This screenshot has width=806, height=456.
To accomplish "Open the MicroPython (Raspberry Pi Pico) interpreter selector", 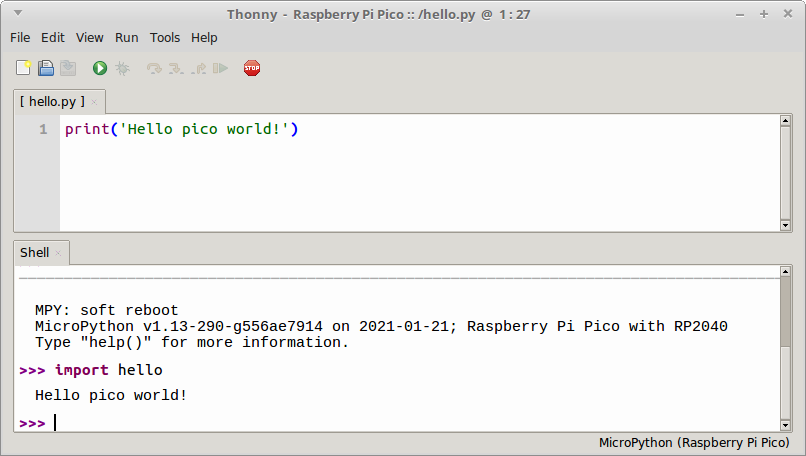I will coord(694,443).
